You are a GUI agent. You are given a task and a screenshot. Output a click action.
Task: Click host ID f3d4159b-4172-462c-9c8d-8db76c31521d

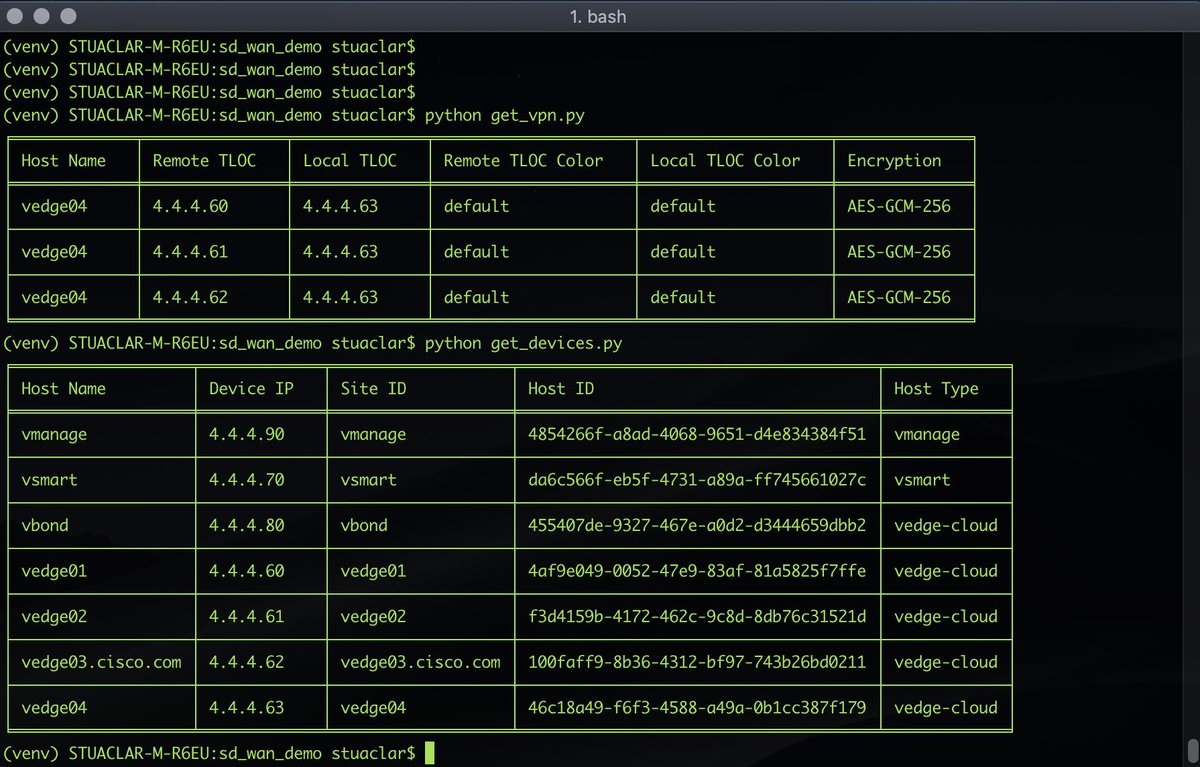[x=696, y=616]
